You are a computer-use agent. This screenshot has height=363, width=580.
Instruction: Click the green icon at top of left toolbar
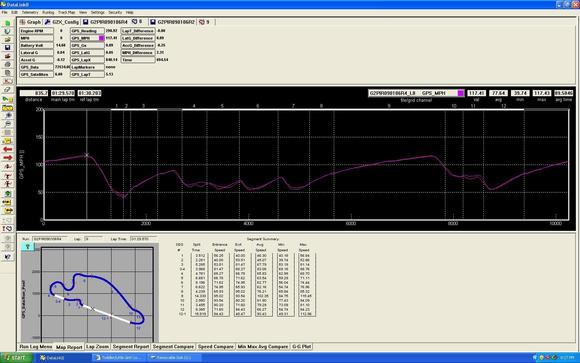click(x=7, y=23)
